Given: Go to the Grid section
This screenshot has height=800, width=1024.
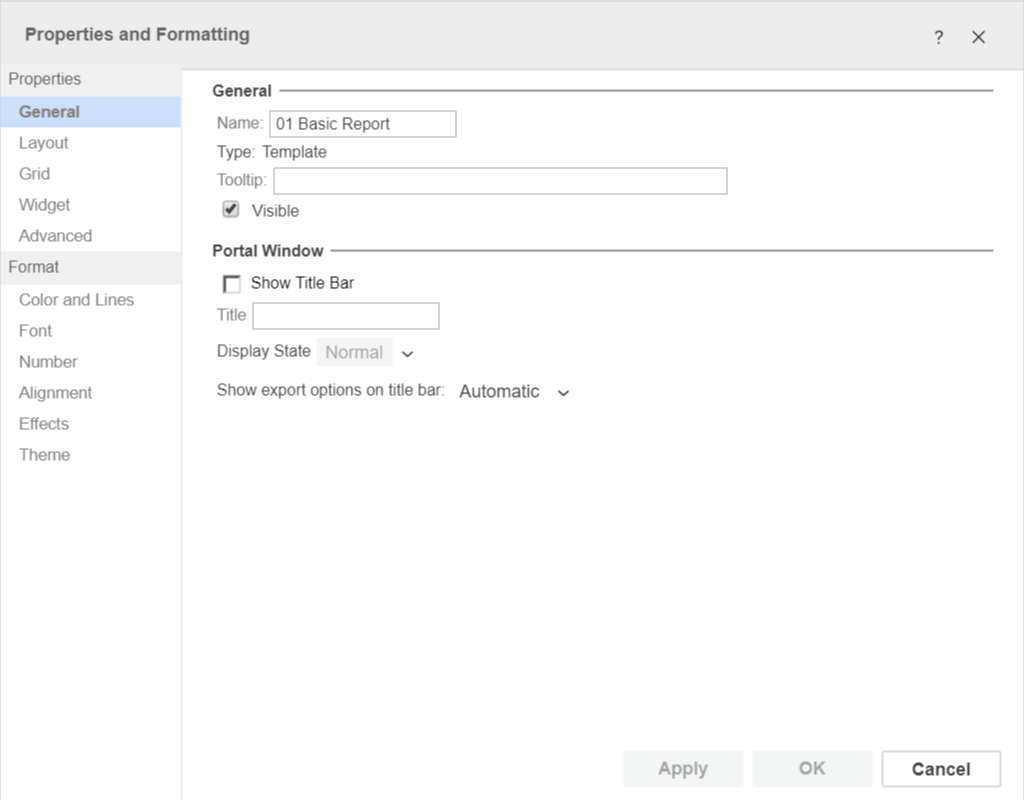Looking at the screenshot, I should tap(34, 174).
